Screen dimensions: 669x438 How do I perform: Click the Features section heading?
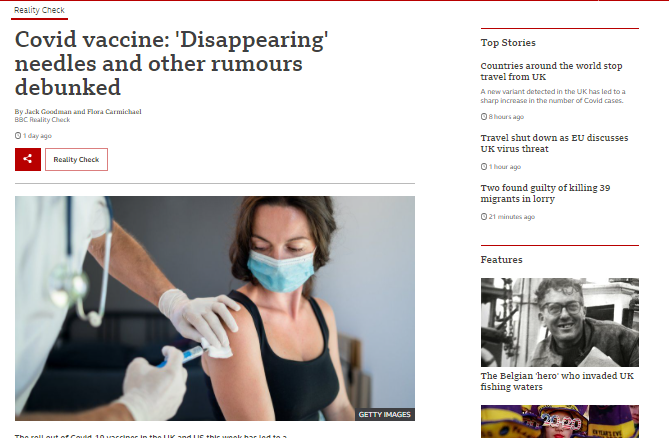pyautogui.click(x=501, y=260)
